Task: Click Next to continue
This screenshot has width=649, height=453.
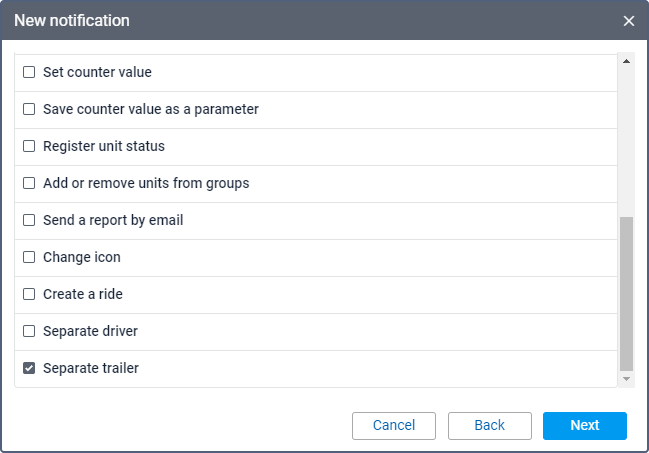Action: [x=584, y=425]
